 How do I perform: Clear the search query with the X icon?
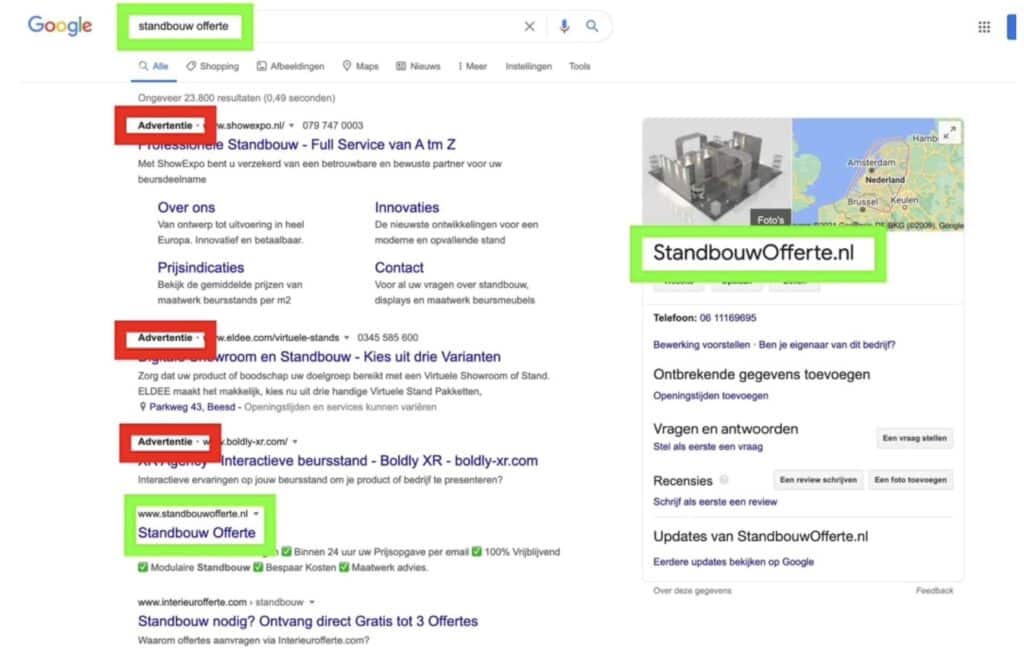[x=530, y=26]
